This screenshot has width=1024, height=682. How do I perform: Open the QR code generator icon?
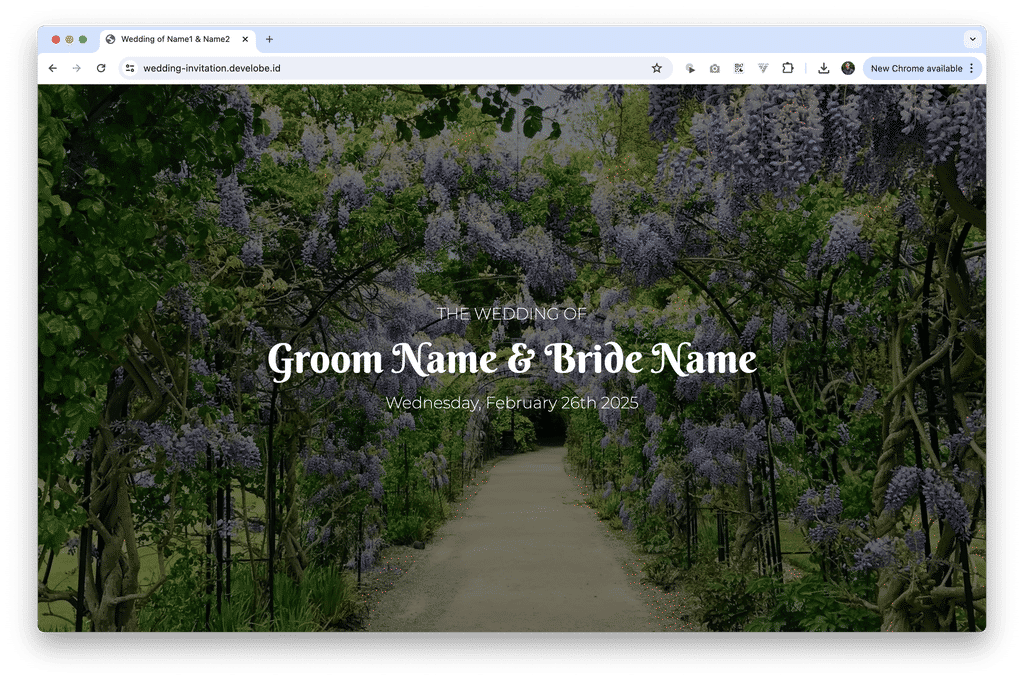point(738,68)
